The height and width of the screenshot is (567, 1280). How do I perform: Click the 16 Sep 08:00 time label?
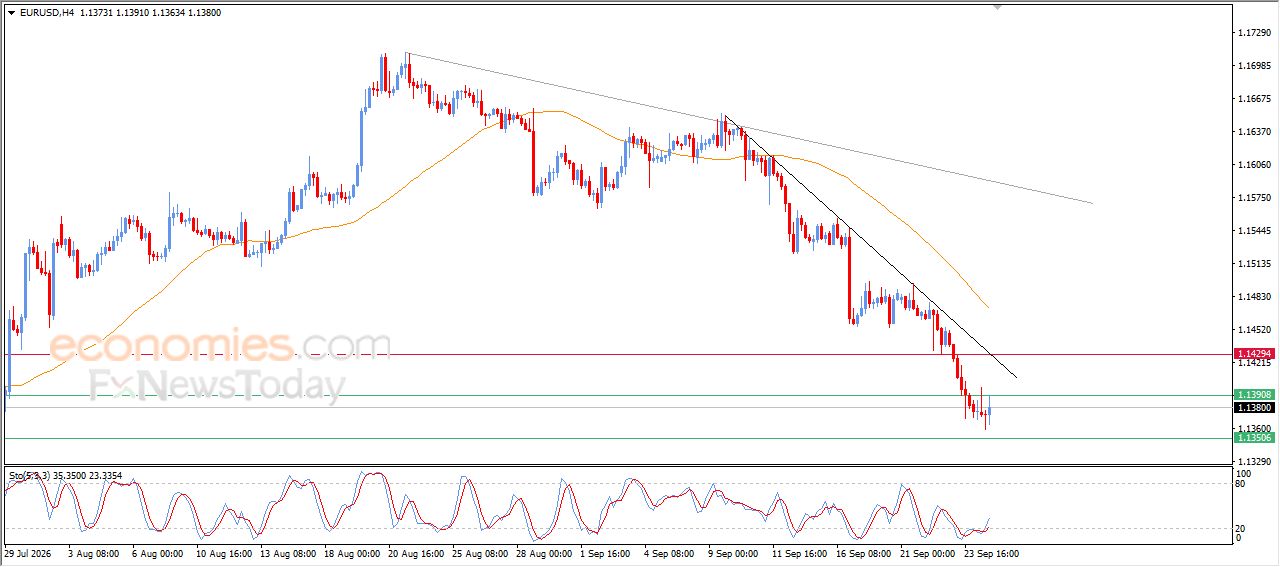pos(864,553)
